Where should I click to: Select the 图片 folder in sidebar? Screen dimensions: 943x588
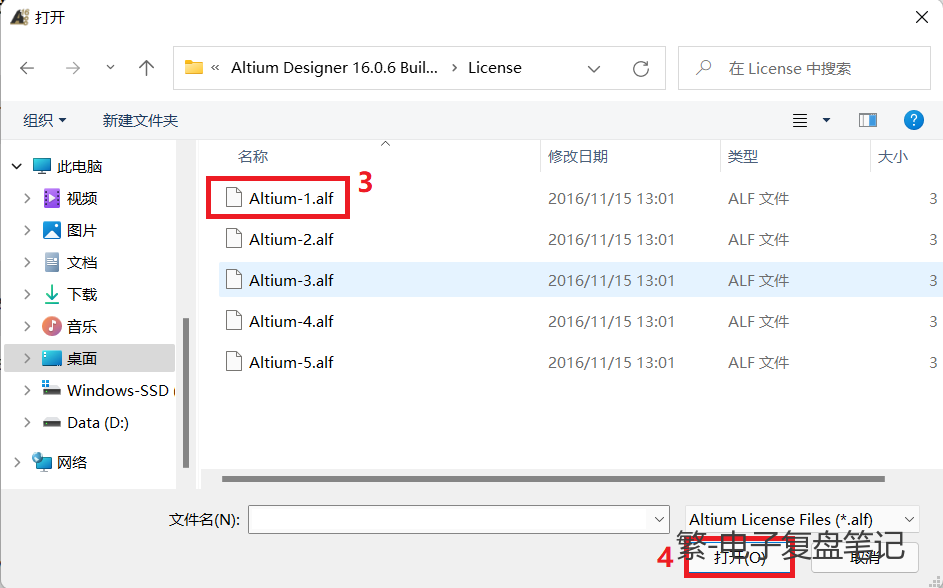point(82,230)
